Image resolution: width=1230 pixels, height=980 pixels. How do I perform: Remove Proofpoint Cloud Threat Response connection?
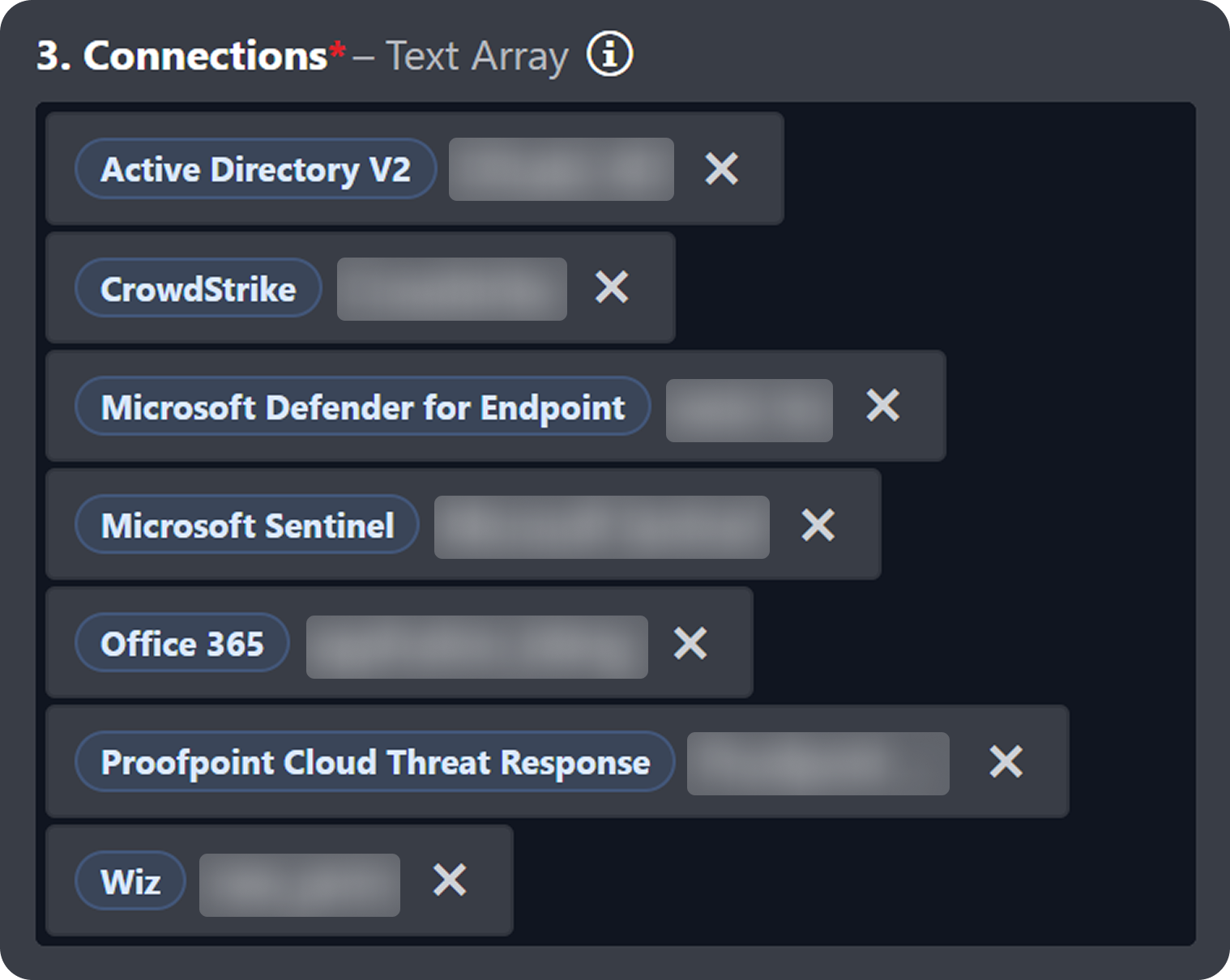1006,762
